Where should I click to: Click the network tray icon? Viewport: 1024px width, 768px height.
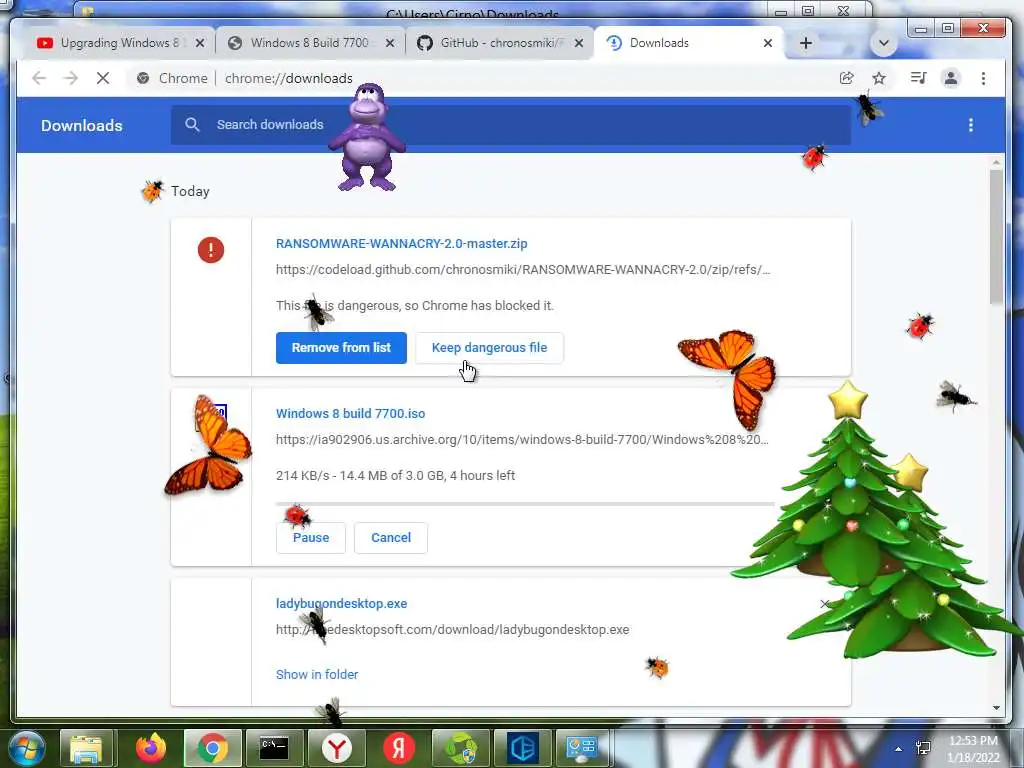(x=923, y=748)
